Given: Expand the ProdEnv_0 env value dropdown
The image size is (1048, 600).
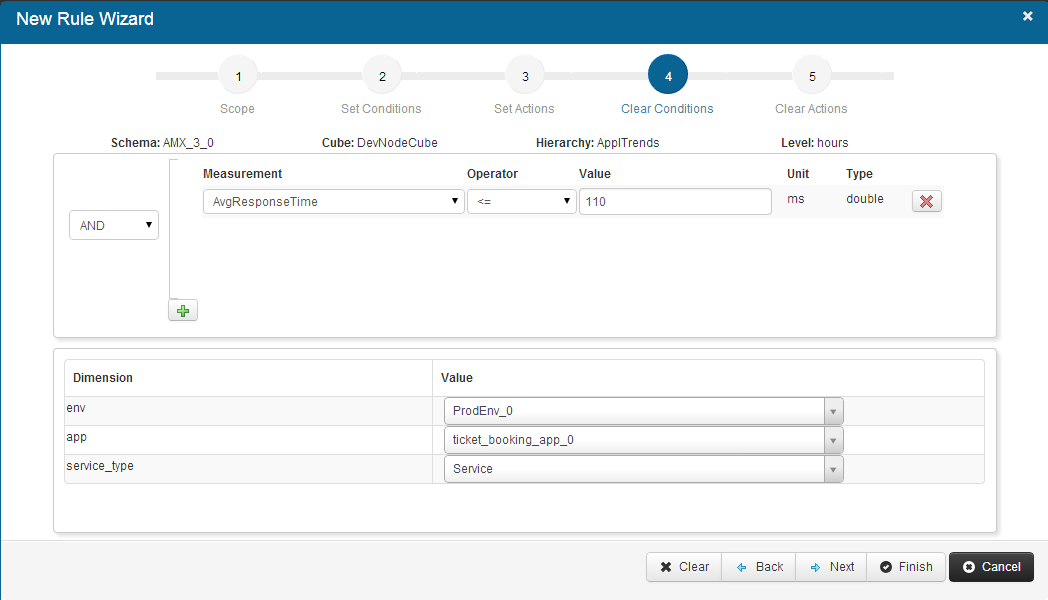Looking at the screenshot, I should tap(643, 411).
